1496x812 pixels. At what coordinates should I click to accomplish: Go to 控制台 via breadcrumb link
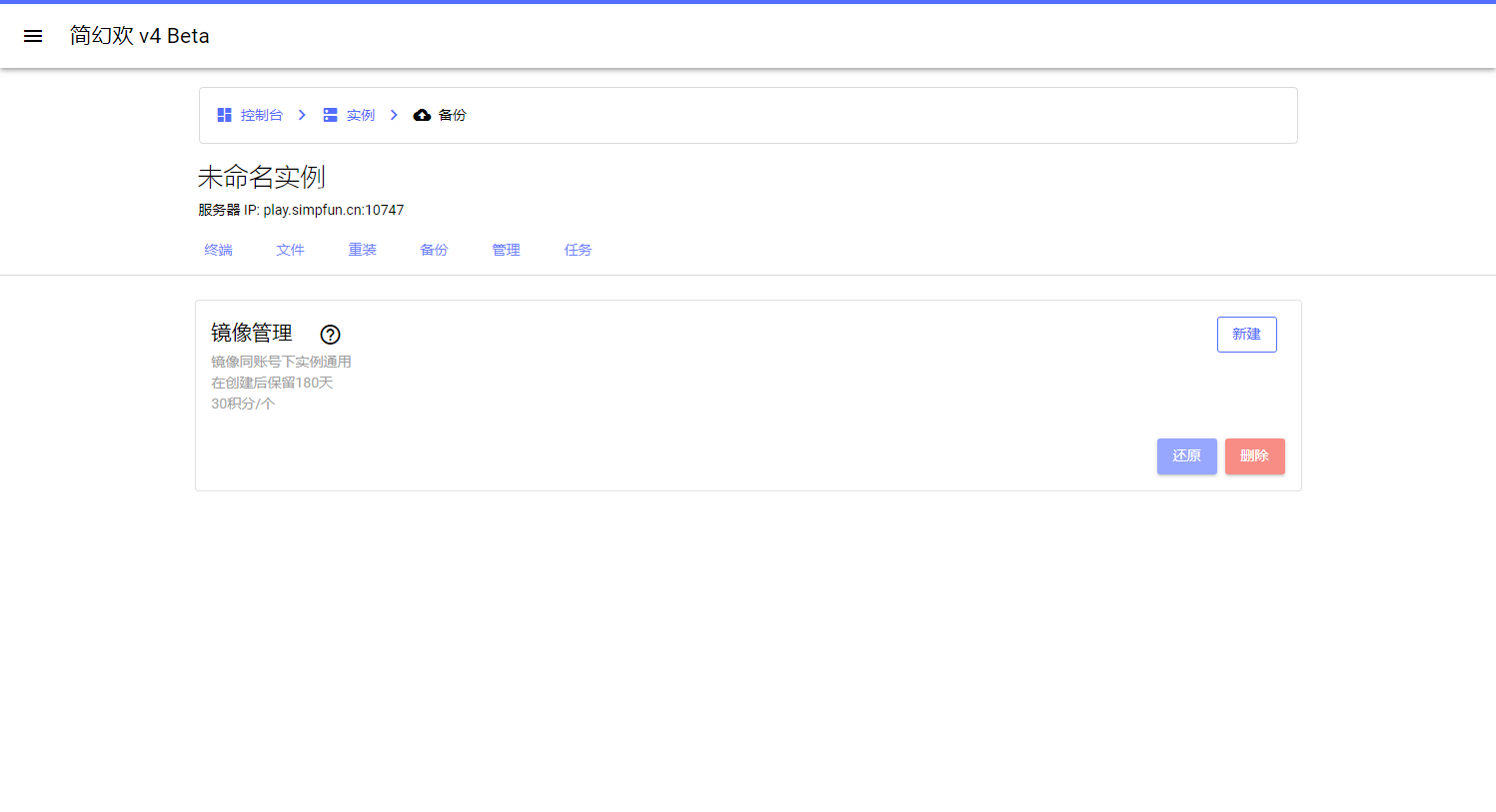point(261,115)
